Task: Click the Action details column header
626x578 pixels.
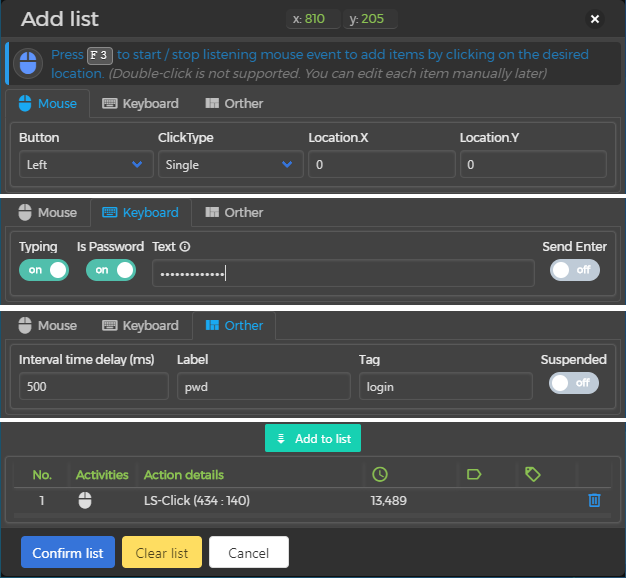Action: coord(184,475)
